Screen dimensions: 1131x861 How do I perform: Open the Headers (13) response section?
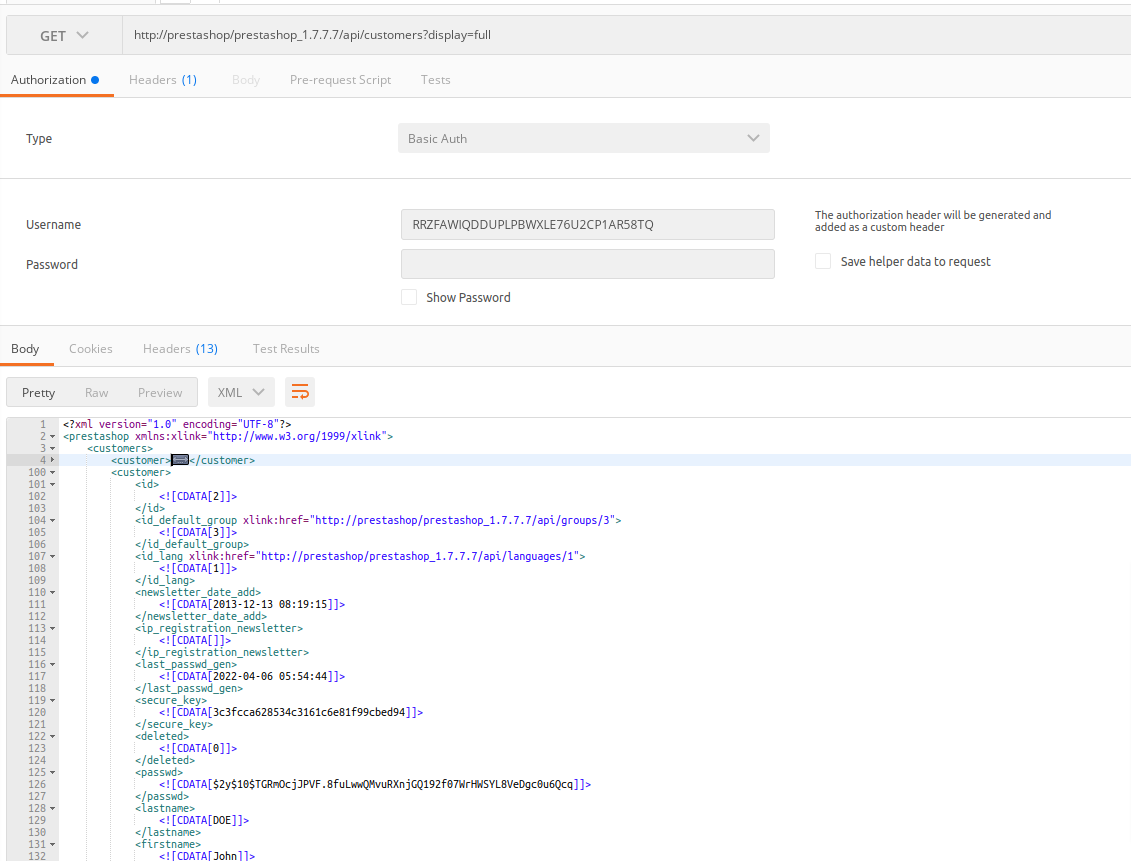coord(180,348)
